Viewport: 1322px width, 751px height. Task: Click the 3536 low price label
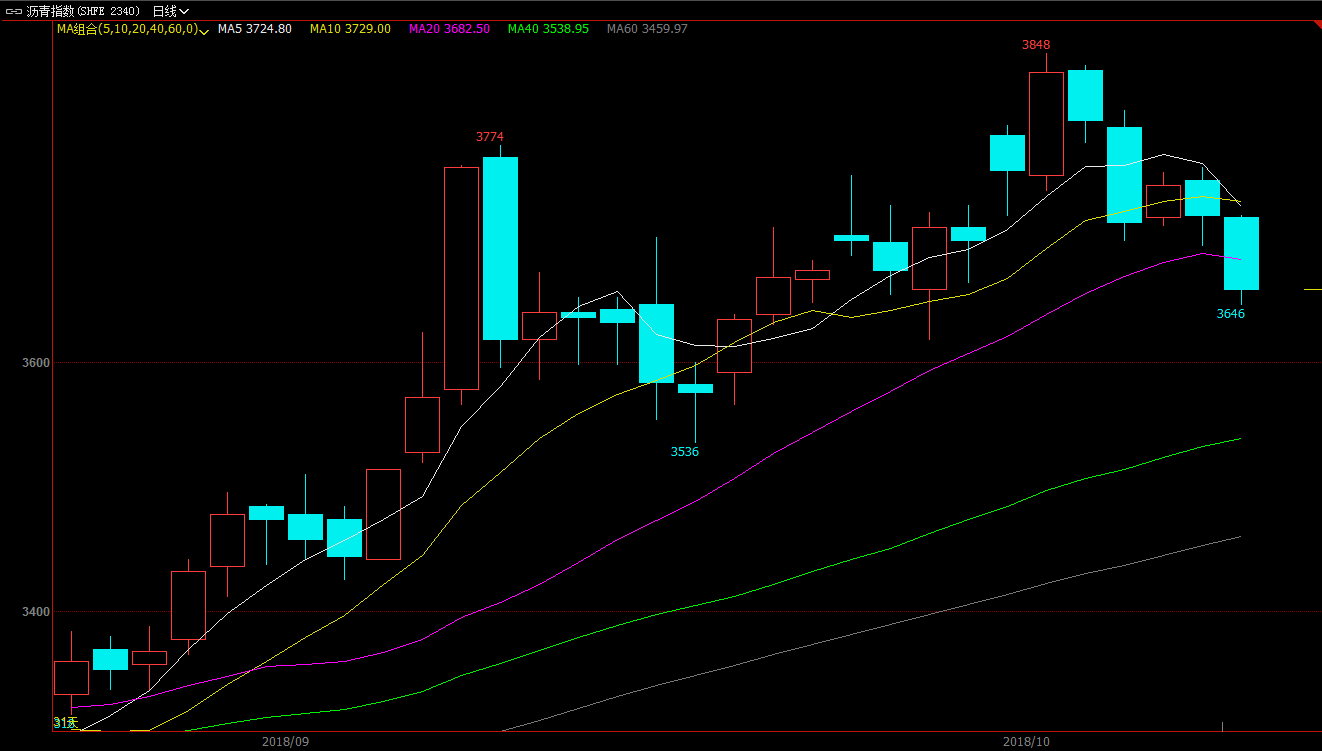(x=685, y=451)
